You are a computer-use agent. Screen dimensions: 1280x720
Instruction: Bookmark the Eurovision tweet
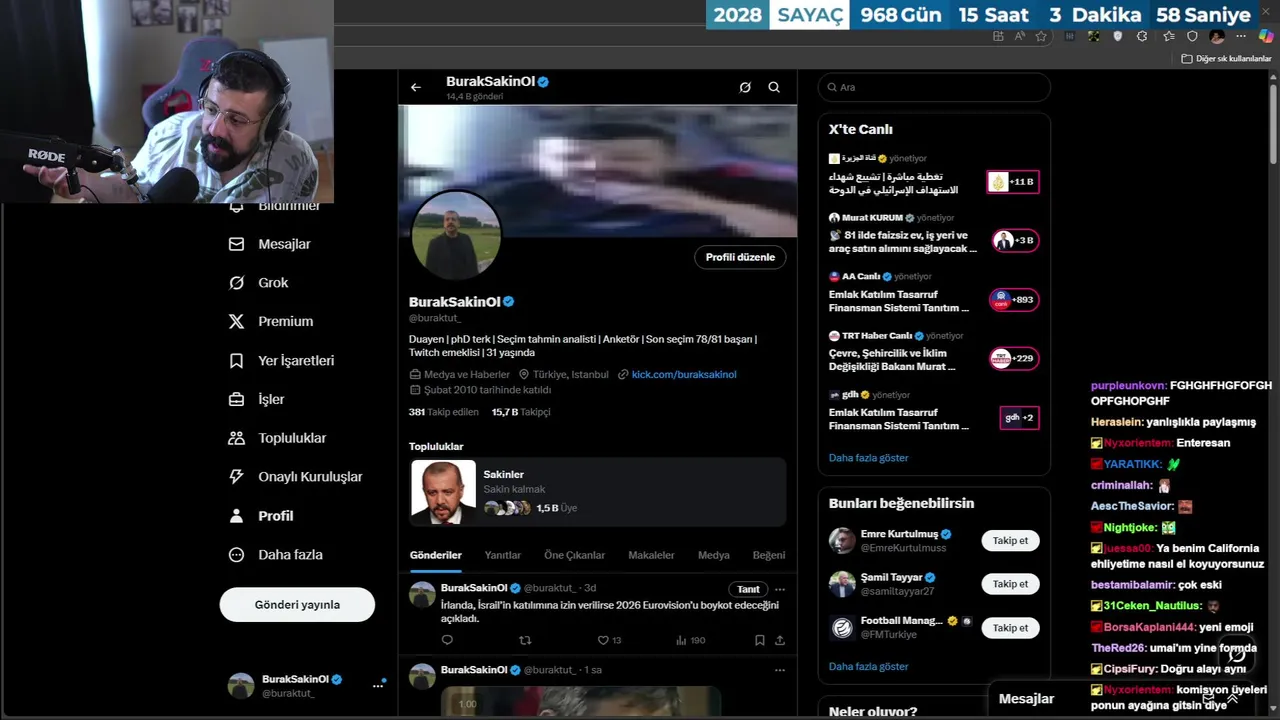click(x=760, y=640)
